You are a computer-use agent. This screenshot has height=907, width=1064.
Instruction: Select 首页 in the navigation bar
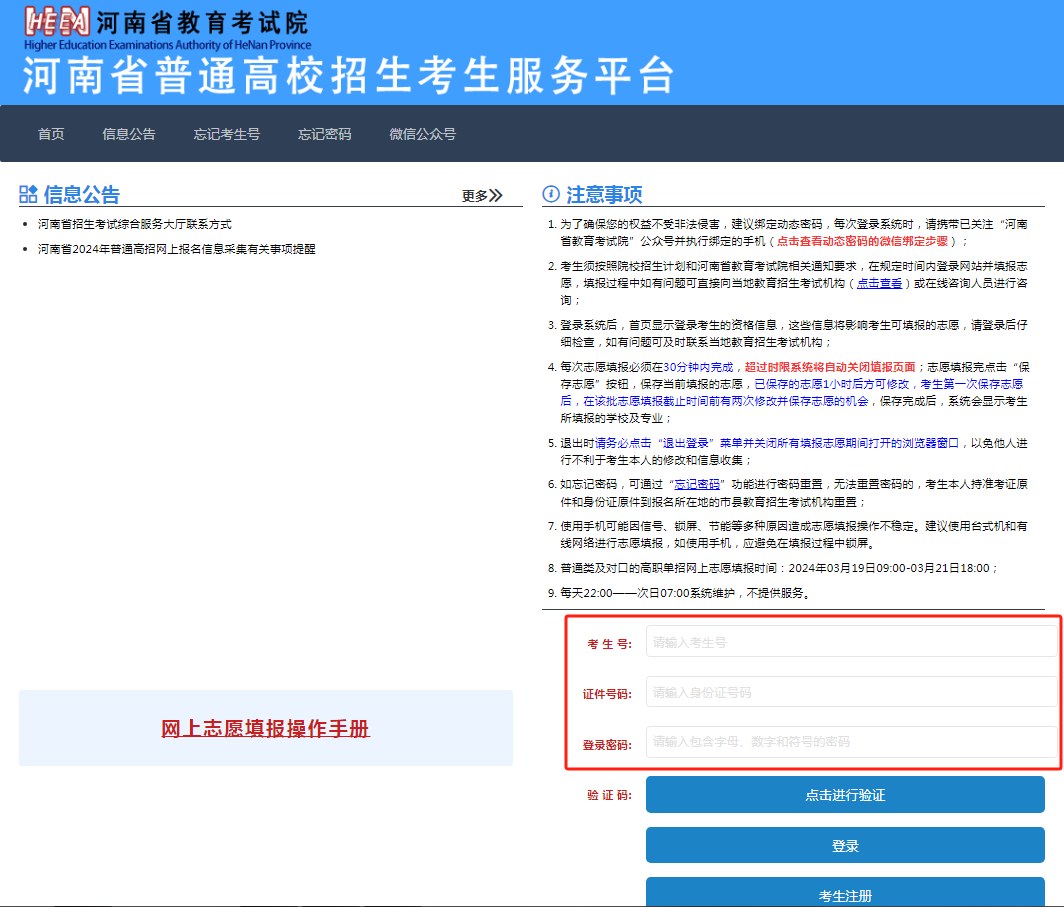point(50,133)
